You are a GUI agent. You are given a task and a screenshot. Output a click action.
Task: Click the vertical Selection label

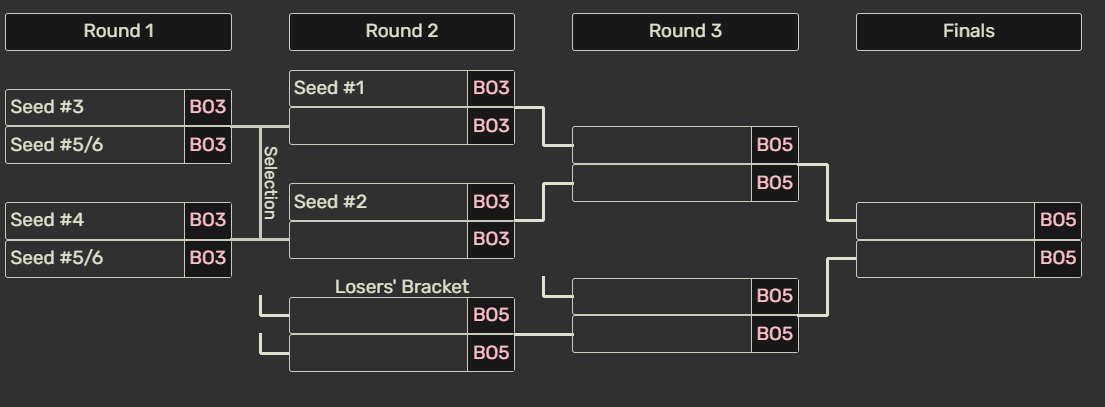pyautogui.click(x=270, y=182)
